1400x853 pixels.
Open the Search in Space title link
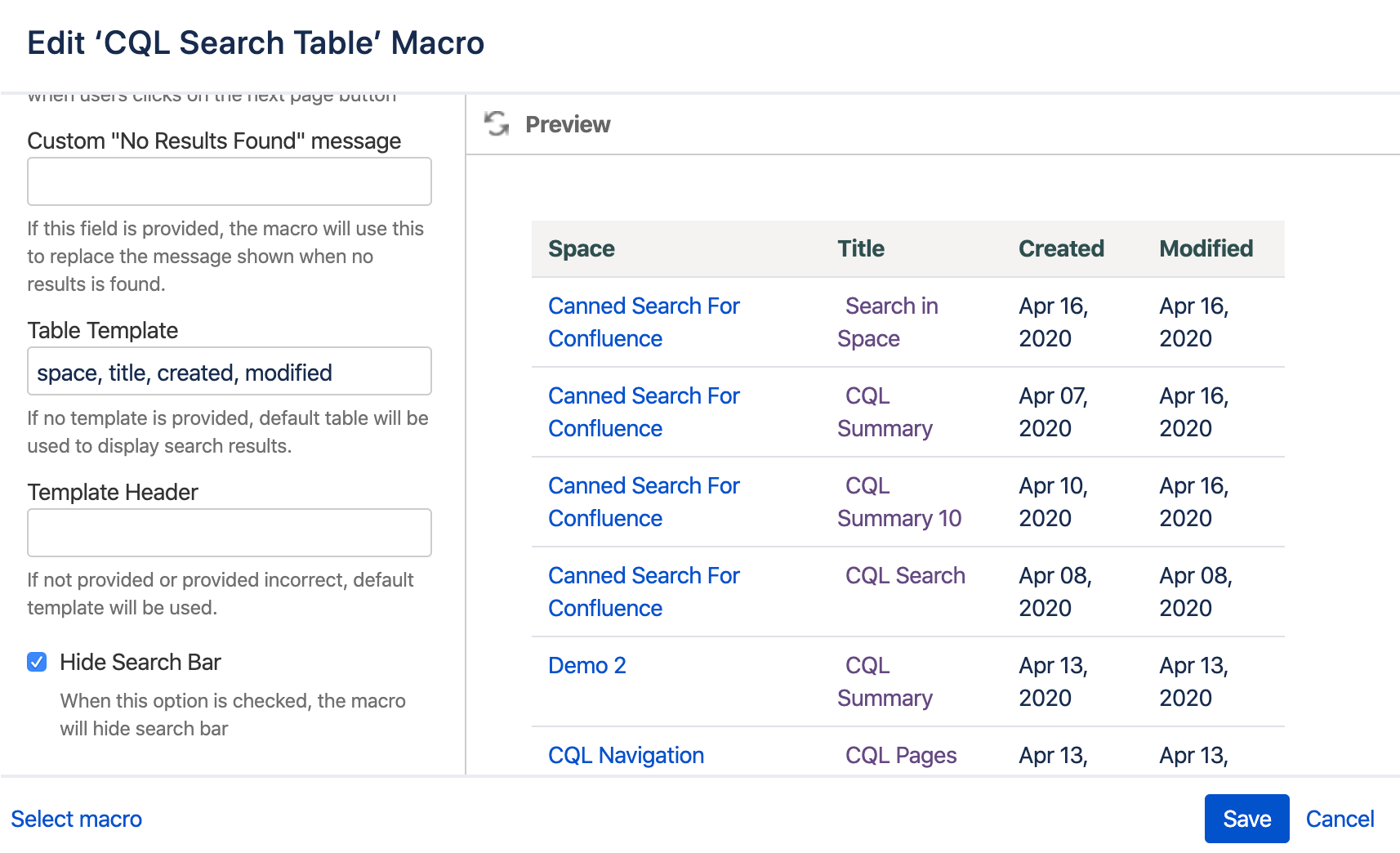pos(890,306)
